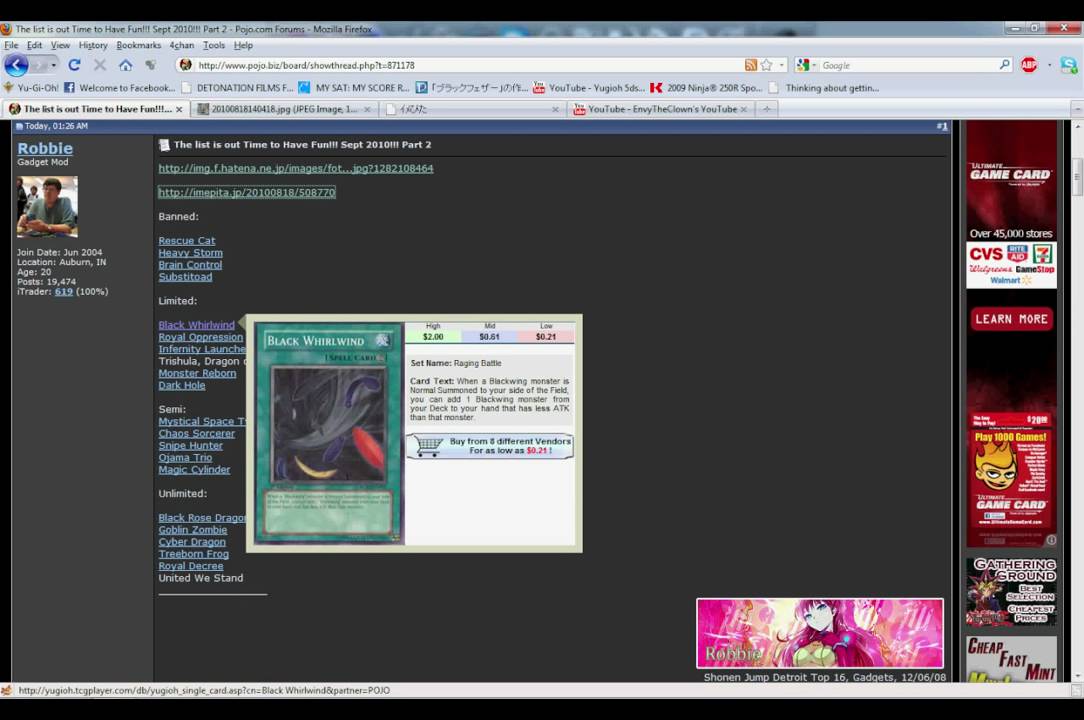Open Robbie's user profile link

point(45,148)
